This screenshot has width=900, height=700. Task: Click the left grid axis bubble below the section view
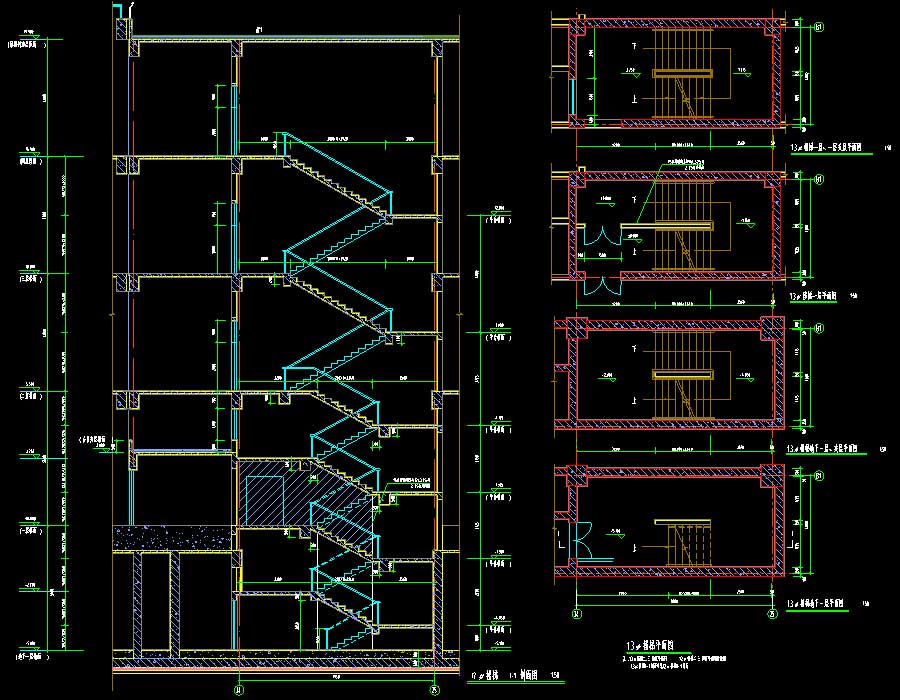click(x=238, y=689)
